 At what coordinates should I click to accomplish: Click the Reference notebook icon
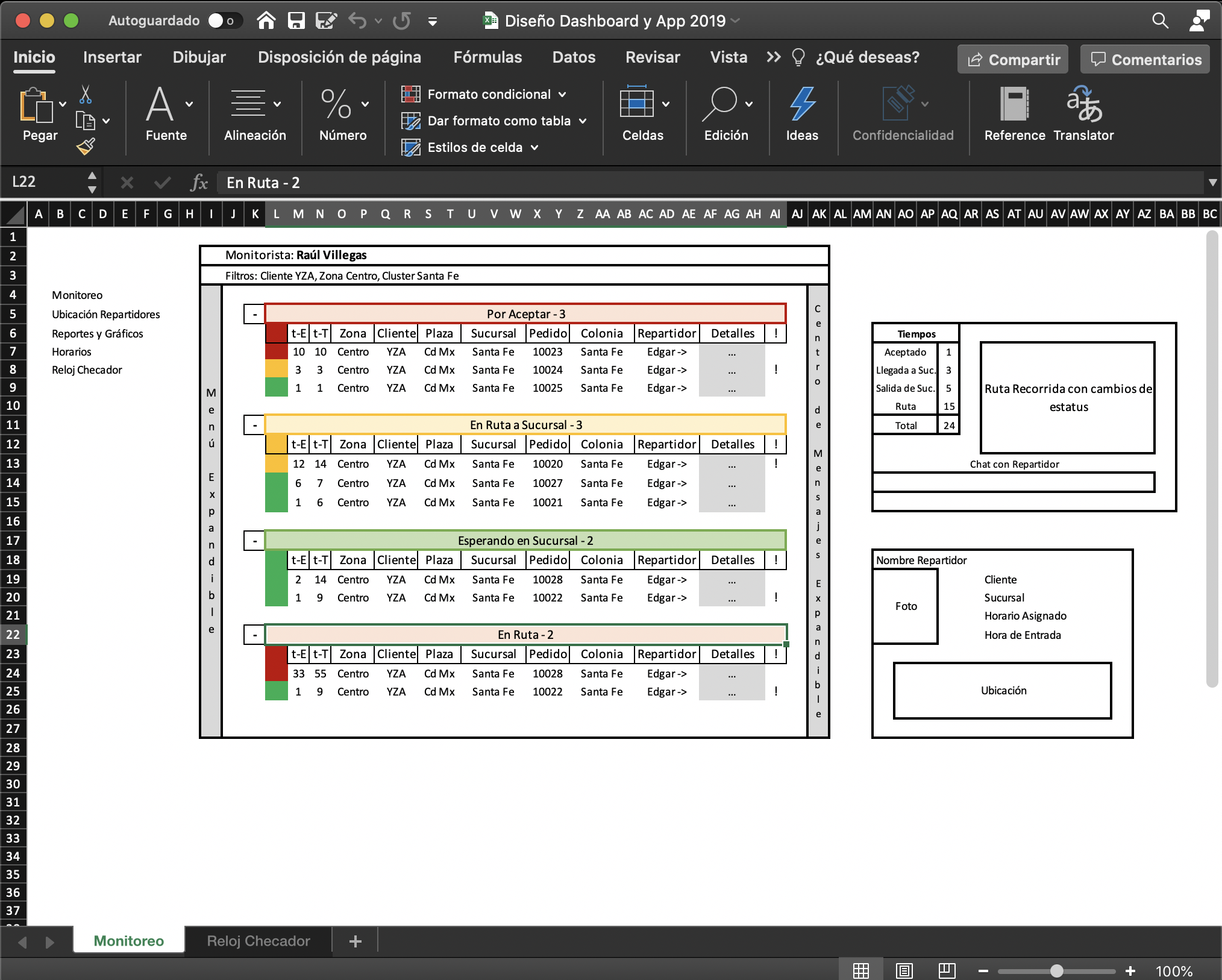pyautogui.click(x=1014, y=104)
